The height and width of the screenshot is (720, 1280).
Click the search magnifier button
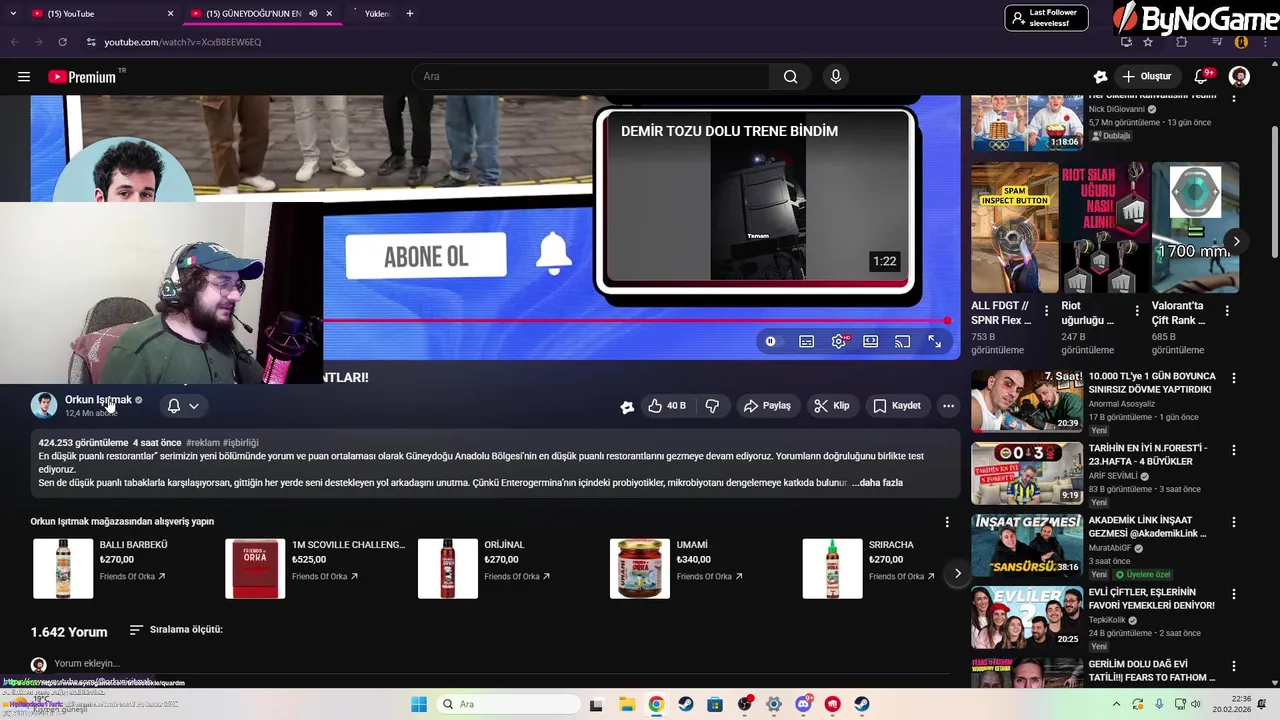tap(791, 77)
